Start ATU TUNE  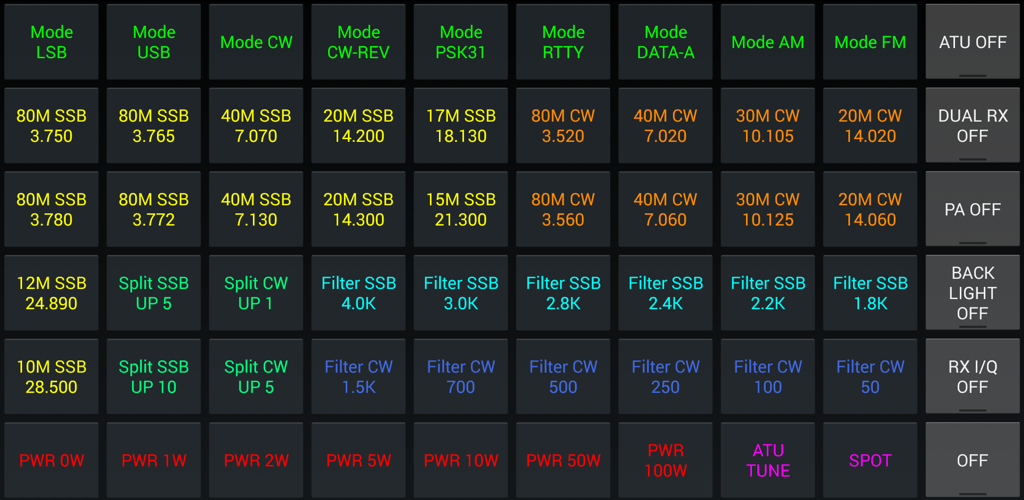[768, 460]
